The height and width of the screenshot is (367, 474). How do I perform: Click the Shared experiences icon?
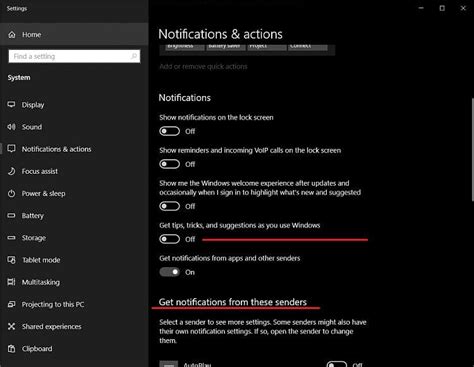pyautogui.click(x=11, y=326)
